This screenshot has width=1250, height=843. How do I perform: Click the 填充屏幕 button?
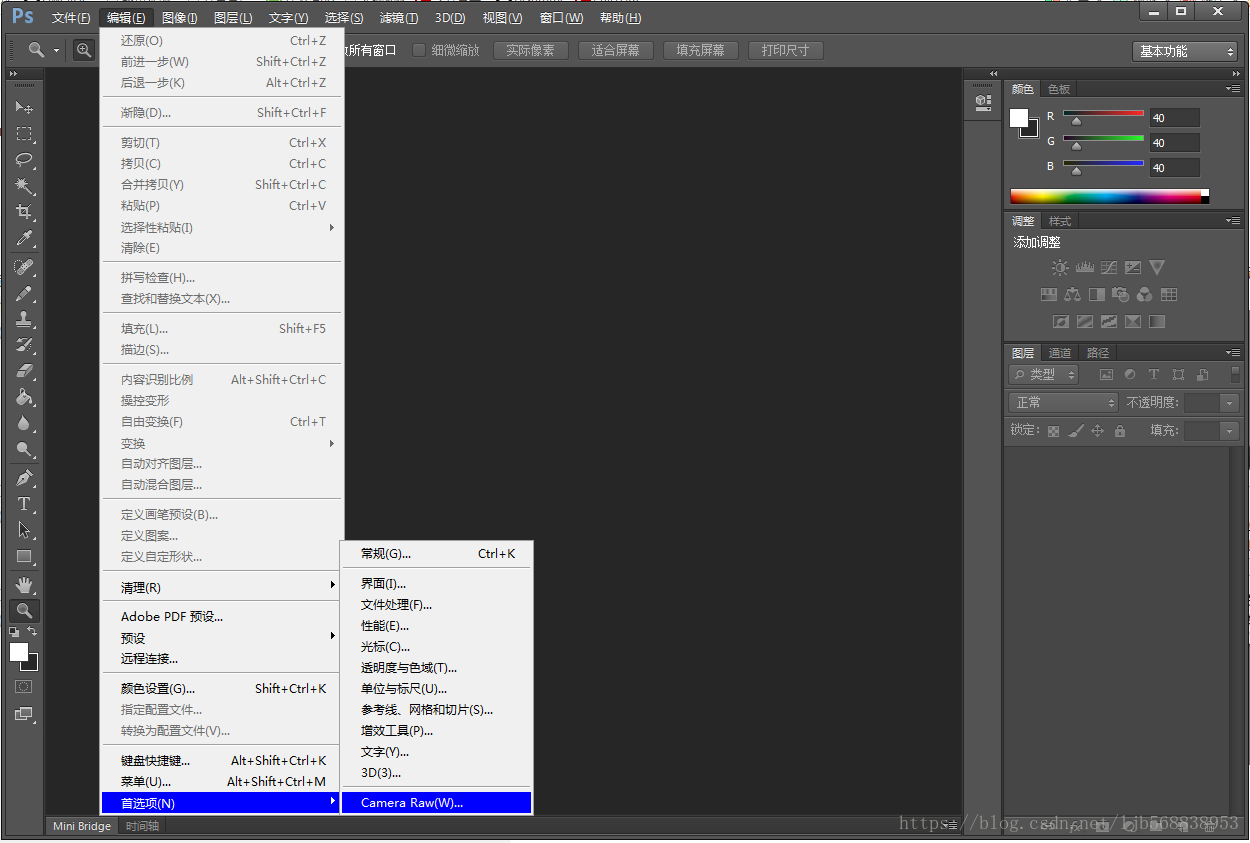click(701, 50)
